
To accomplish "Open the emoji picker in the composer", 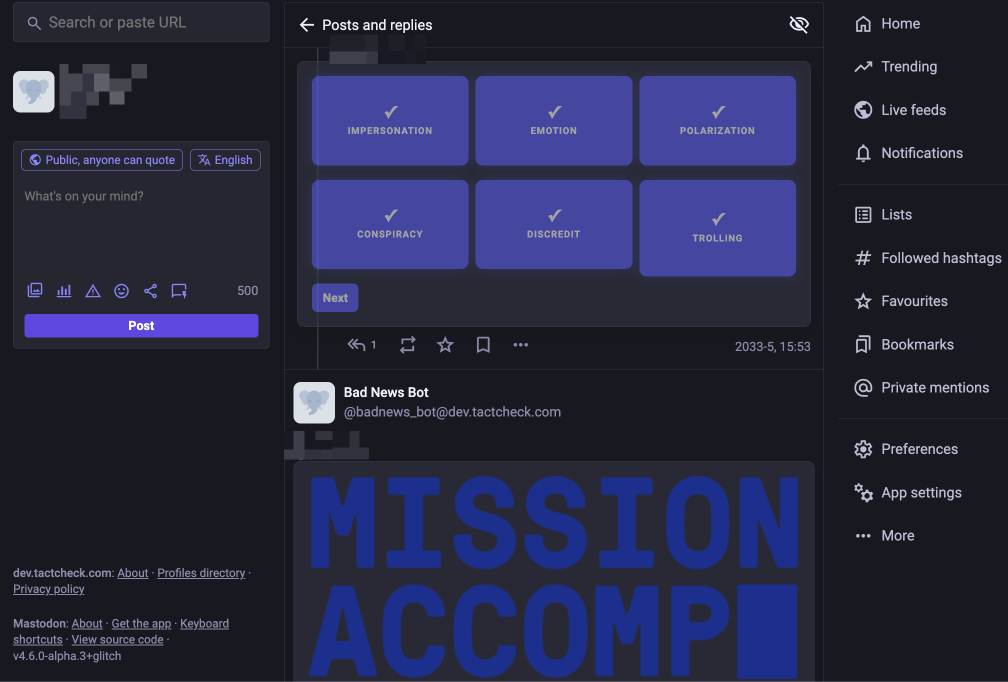I will (121, 290).
